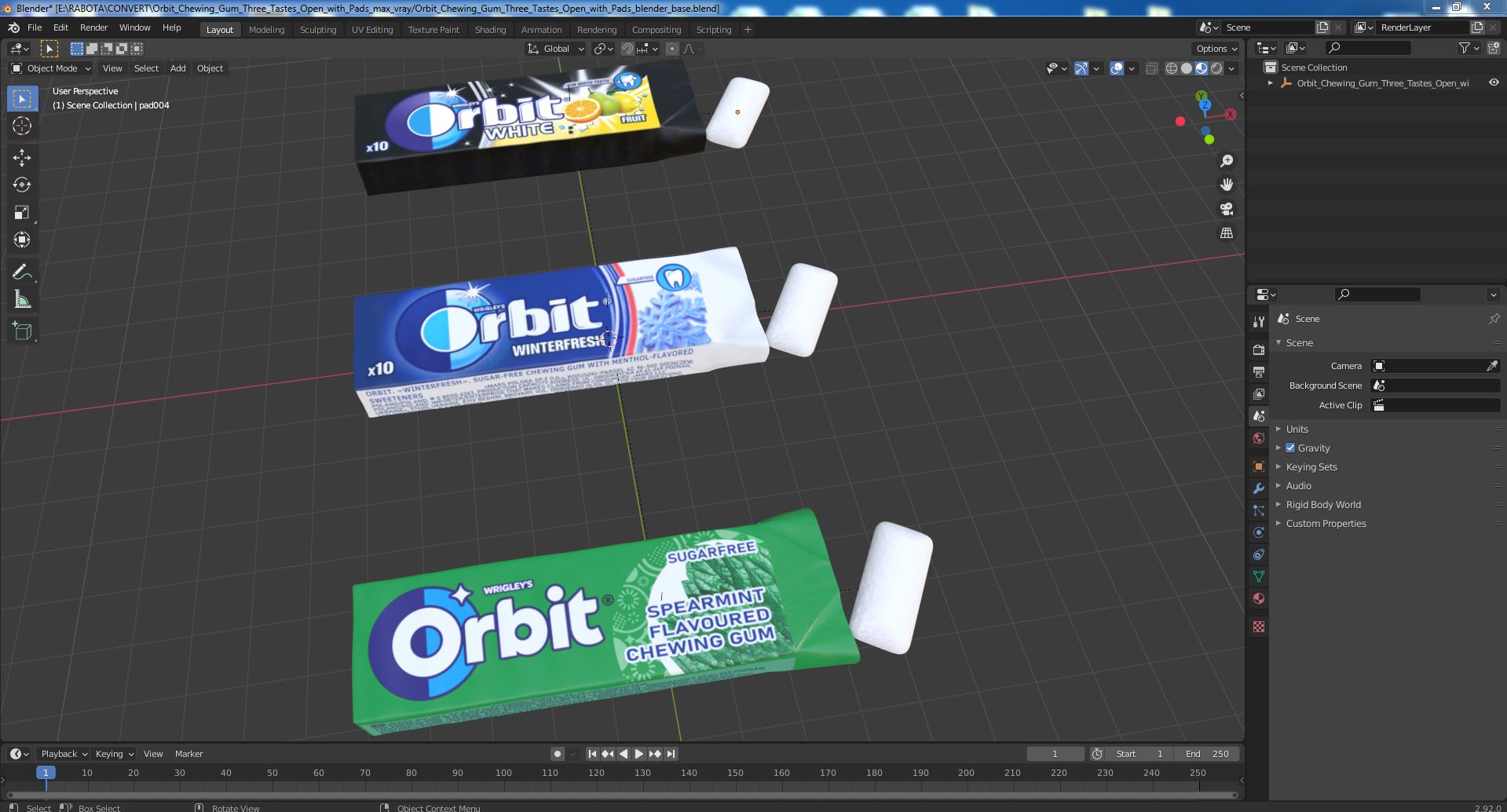Screen dimensions: 1507x812
Task: Open the pivot point dropdown
Action: tap(604, 49)
